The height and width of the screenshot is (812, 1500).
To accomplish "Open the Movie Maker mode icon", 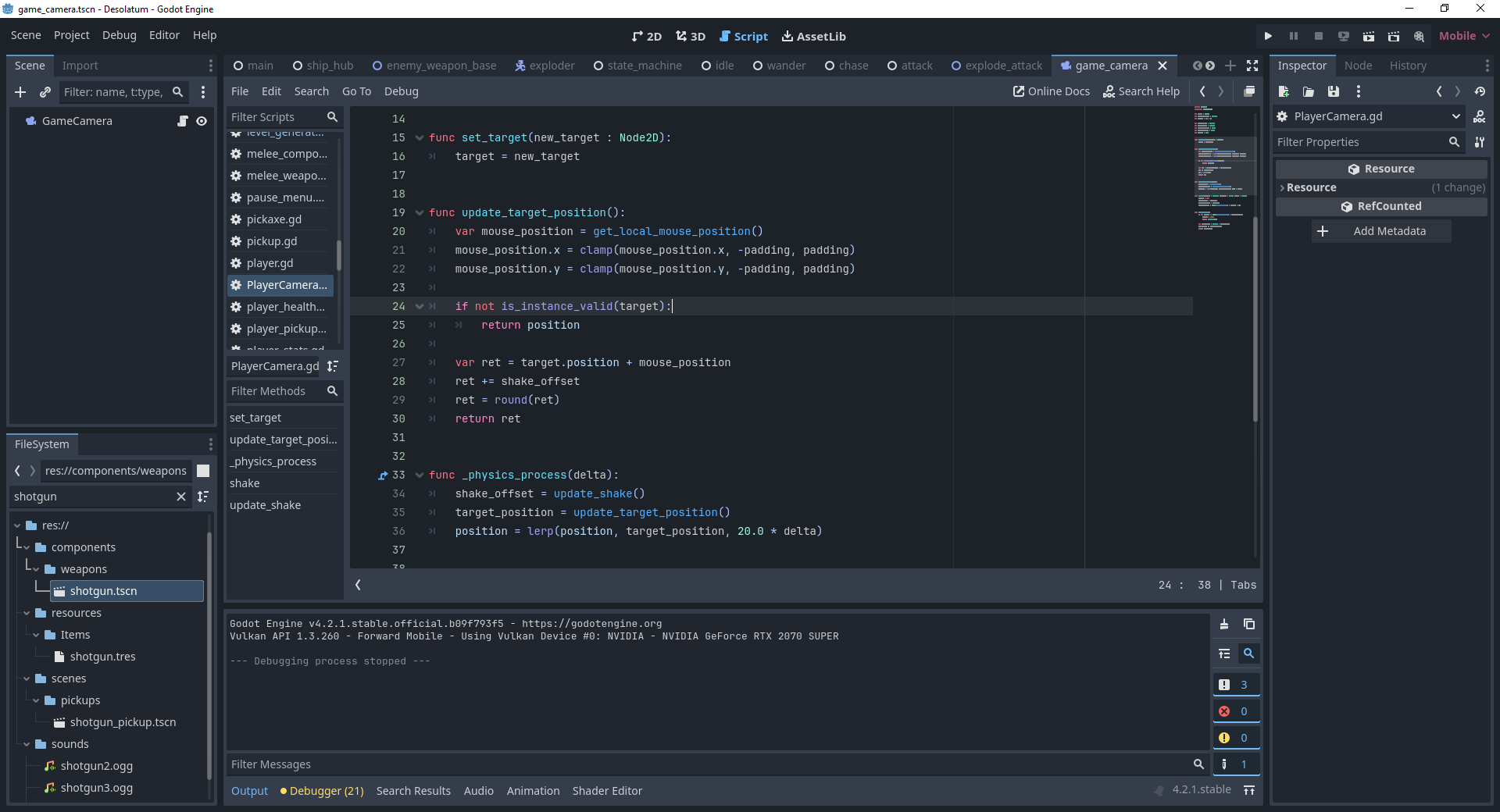I will point(1419,36).
